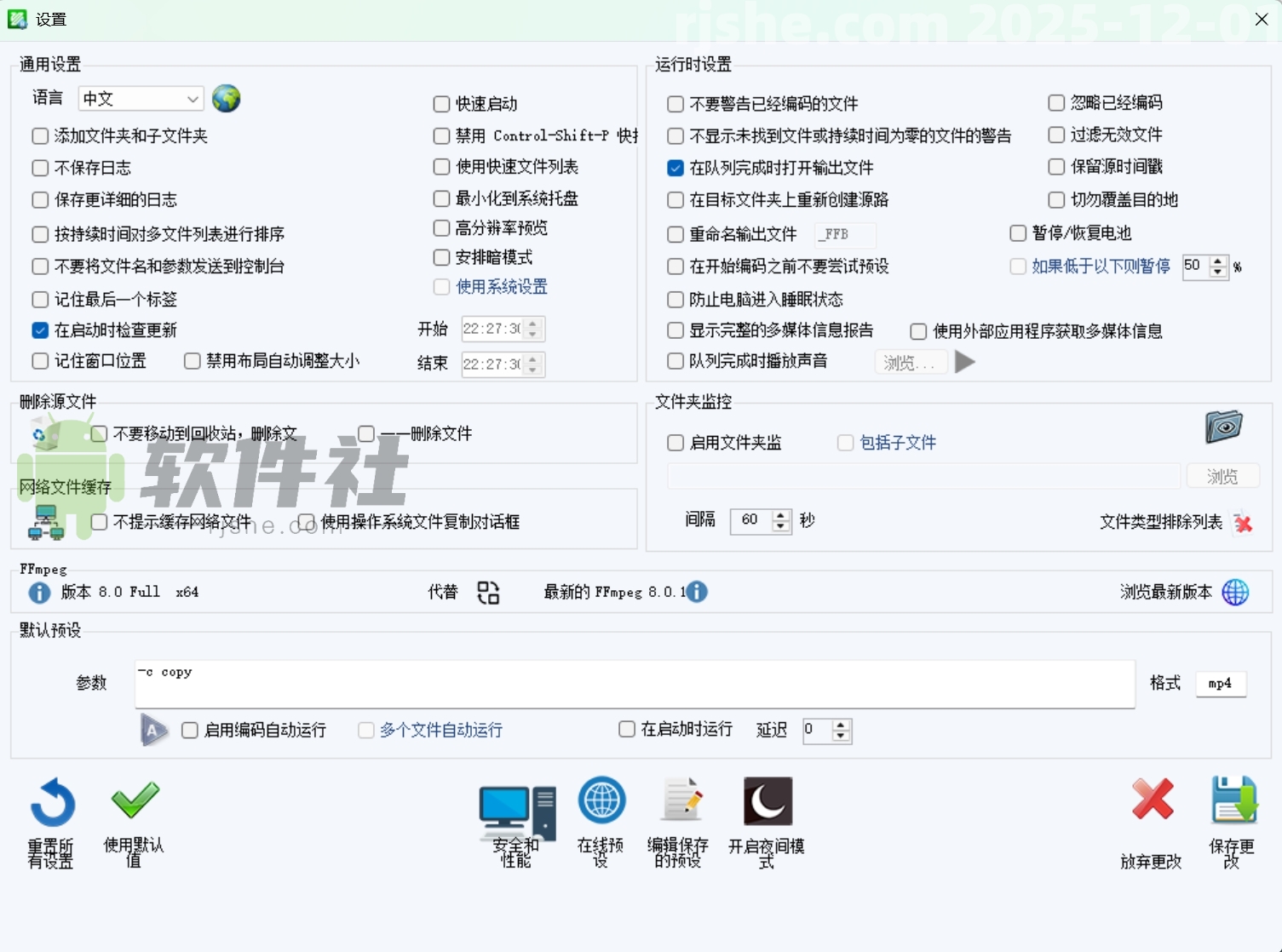Click the alternate FFmpeg swap icon
1282x952 pixels.
488,592
